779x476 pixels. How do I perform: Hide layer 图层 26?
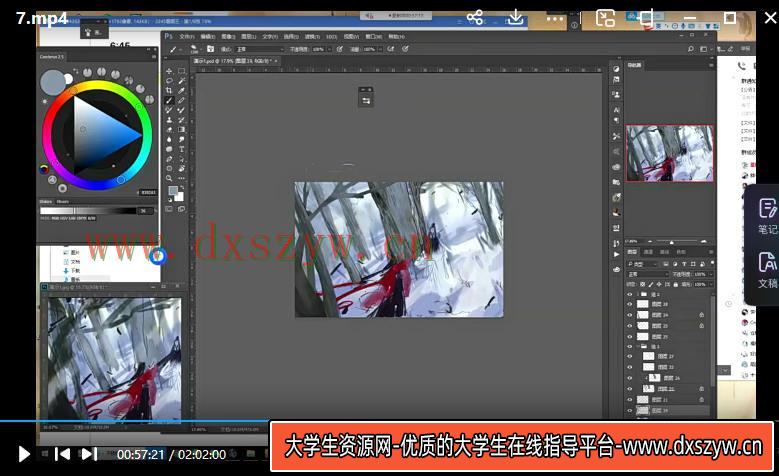pos(630,378)
